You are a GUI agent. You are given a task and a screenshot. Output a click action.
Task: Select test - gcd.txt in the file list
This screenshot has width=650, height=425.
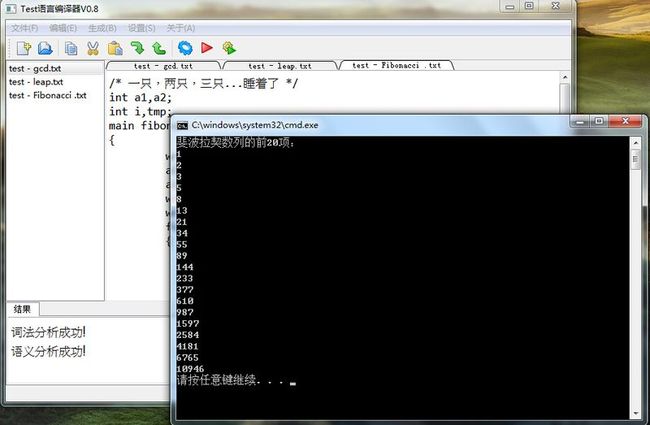55,68
